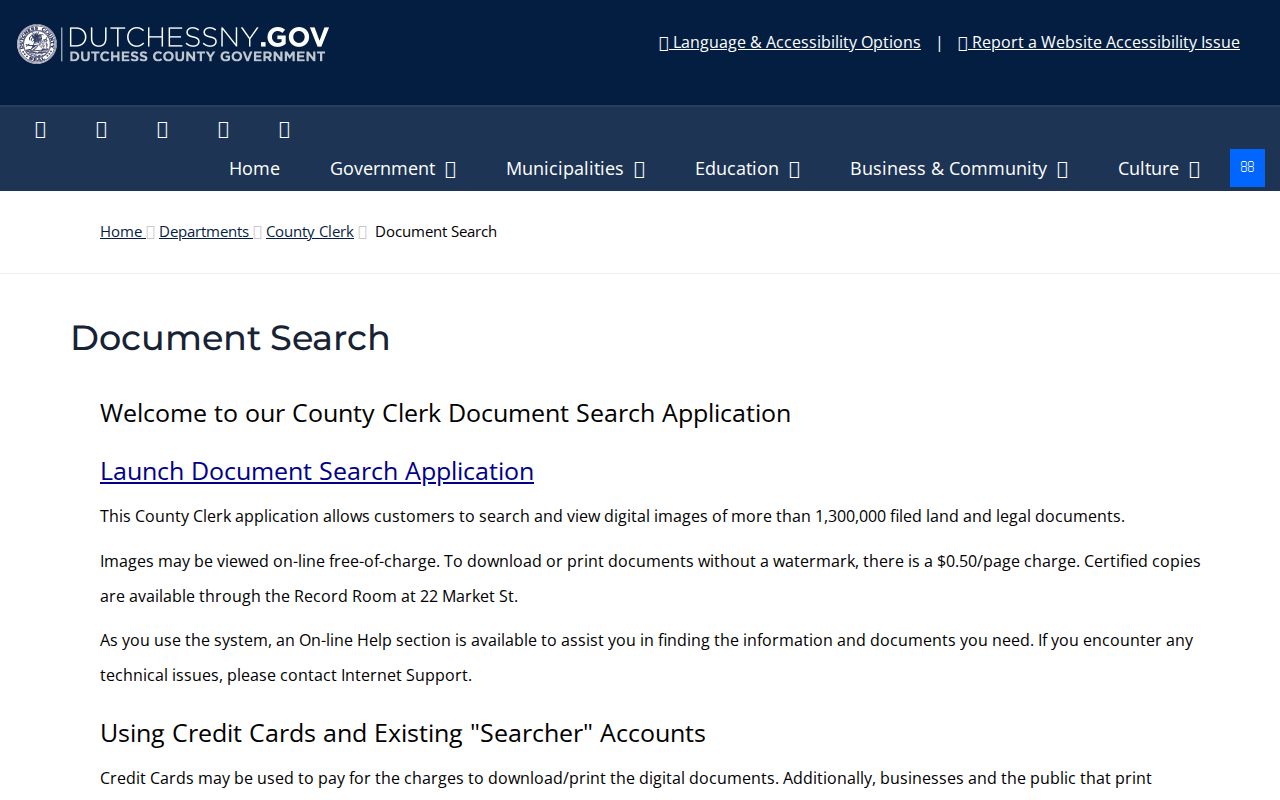Open the Culture dropdown menu
Image resolution: width=1280 pixels, height=800 pixels.
click(1158, 168)
